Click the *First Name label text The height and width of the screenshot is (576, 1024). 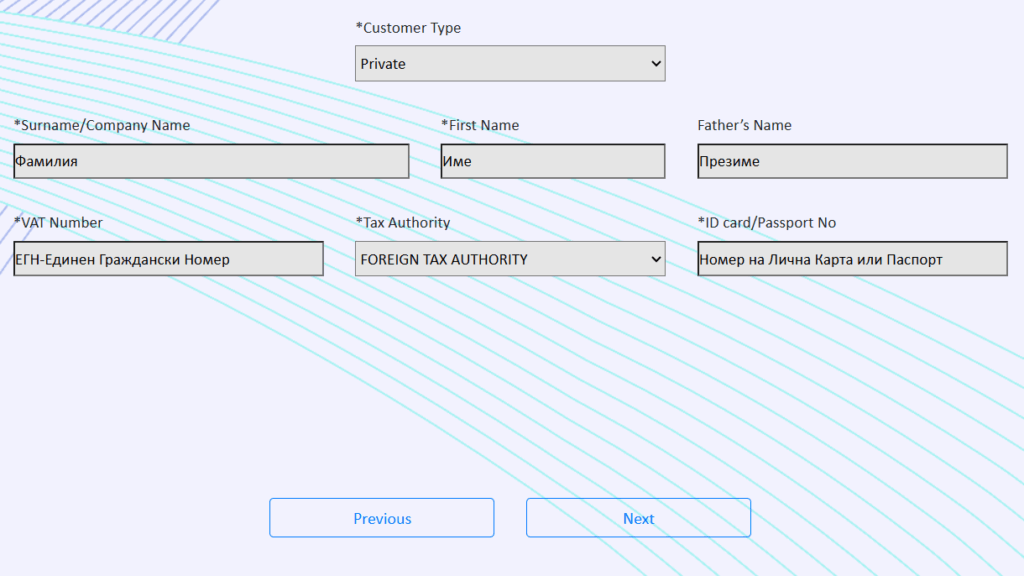point(480,125)
